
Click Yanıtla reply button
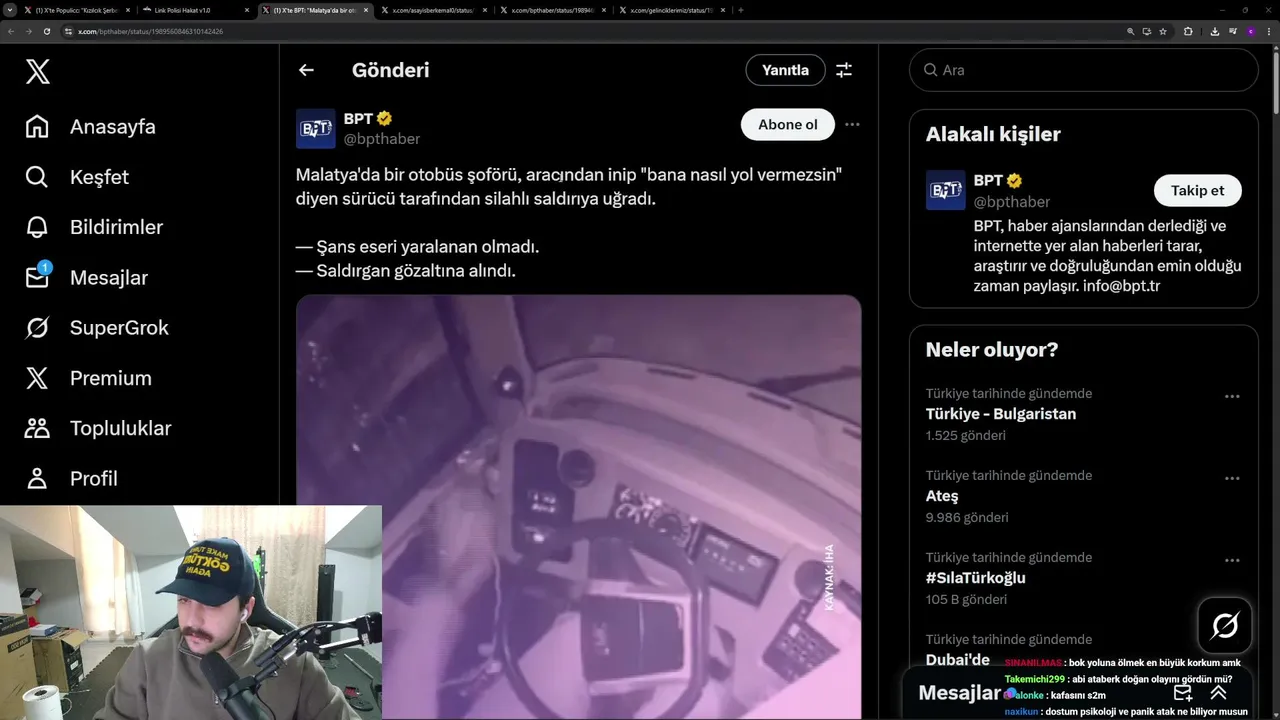coord(785,70)
